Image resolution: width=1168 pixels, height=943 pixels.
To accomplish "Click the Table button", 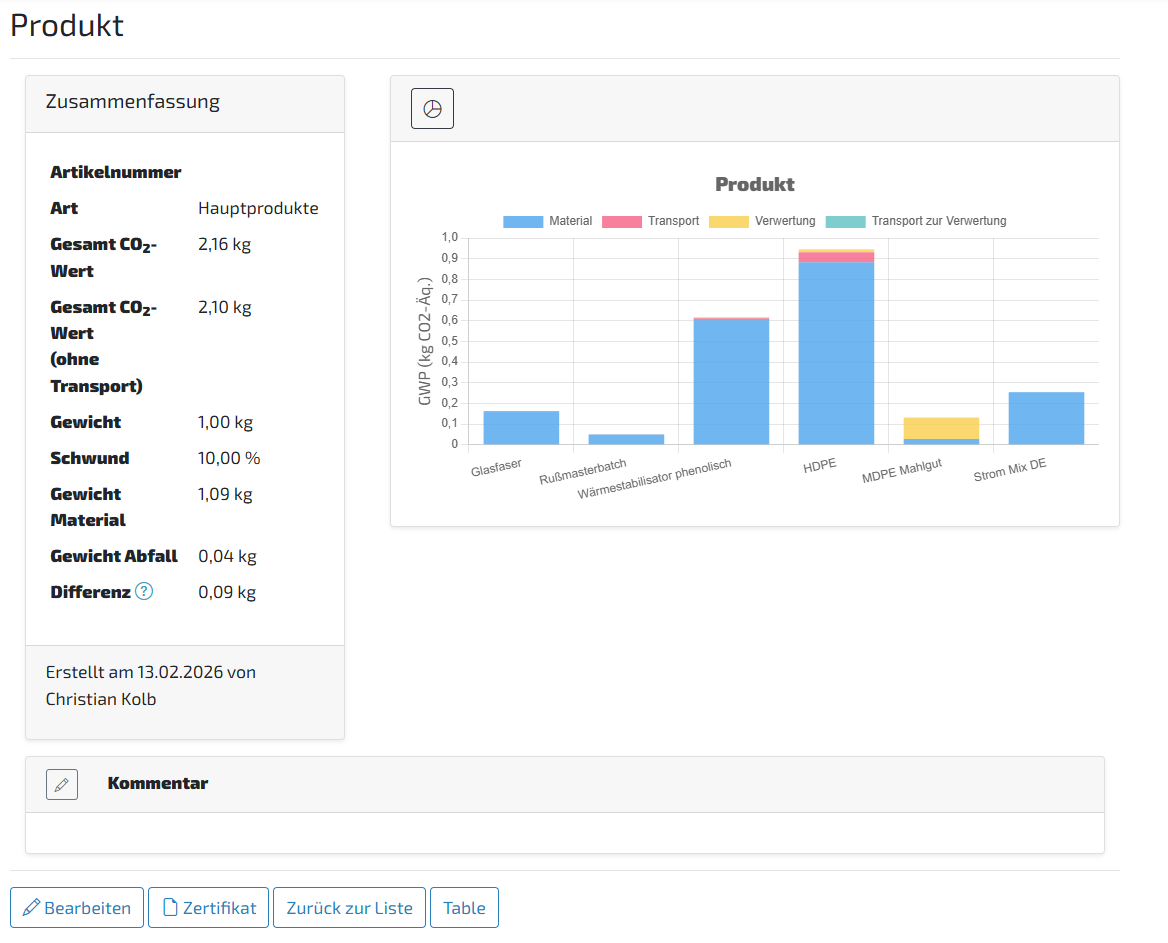I will pos(464,908).
